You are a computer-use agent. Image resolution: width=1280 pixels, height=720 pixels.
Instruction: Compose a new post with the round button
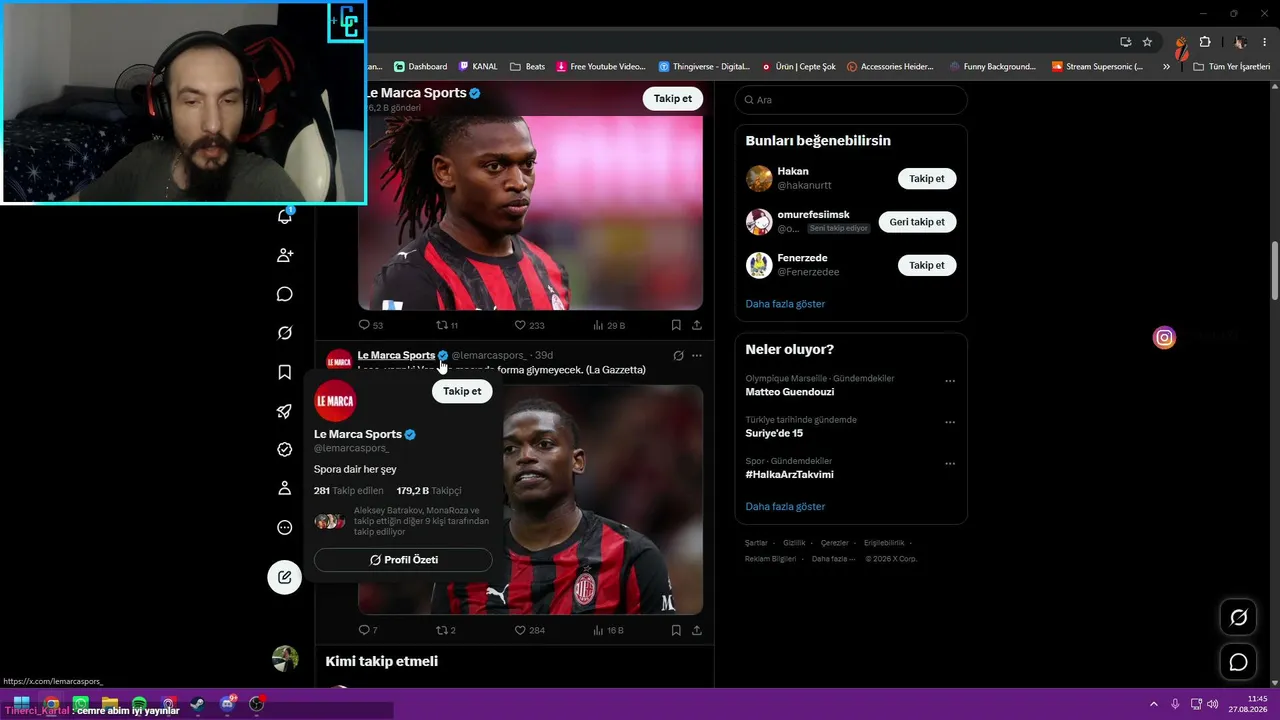285,577
